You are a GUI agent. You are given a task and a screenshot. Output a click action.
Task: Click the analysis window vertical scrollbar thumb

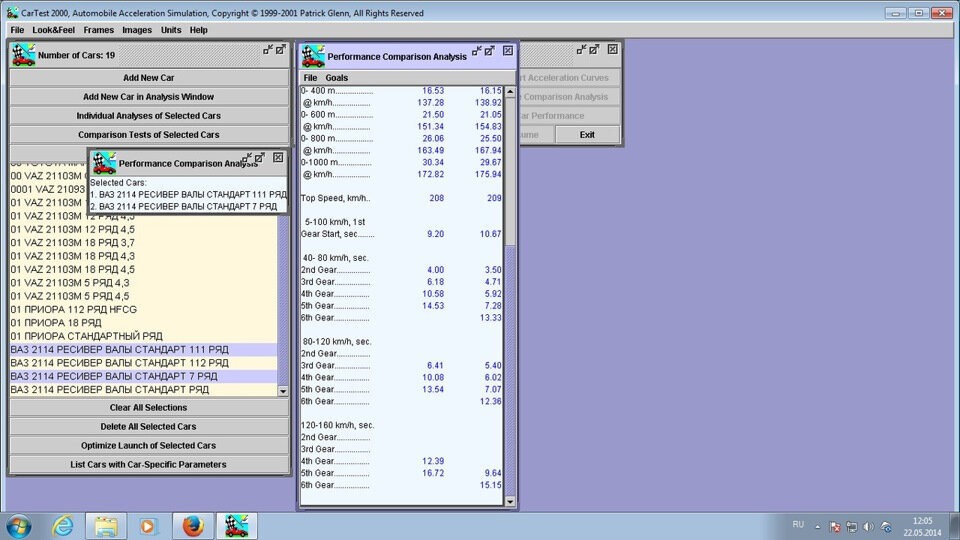click(x=510, y=171)
